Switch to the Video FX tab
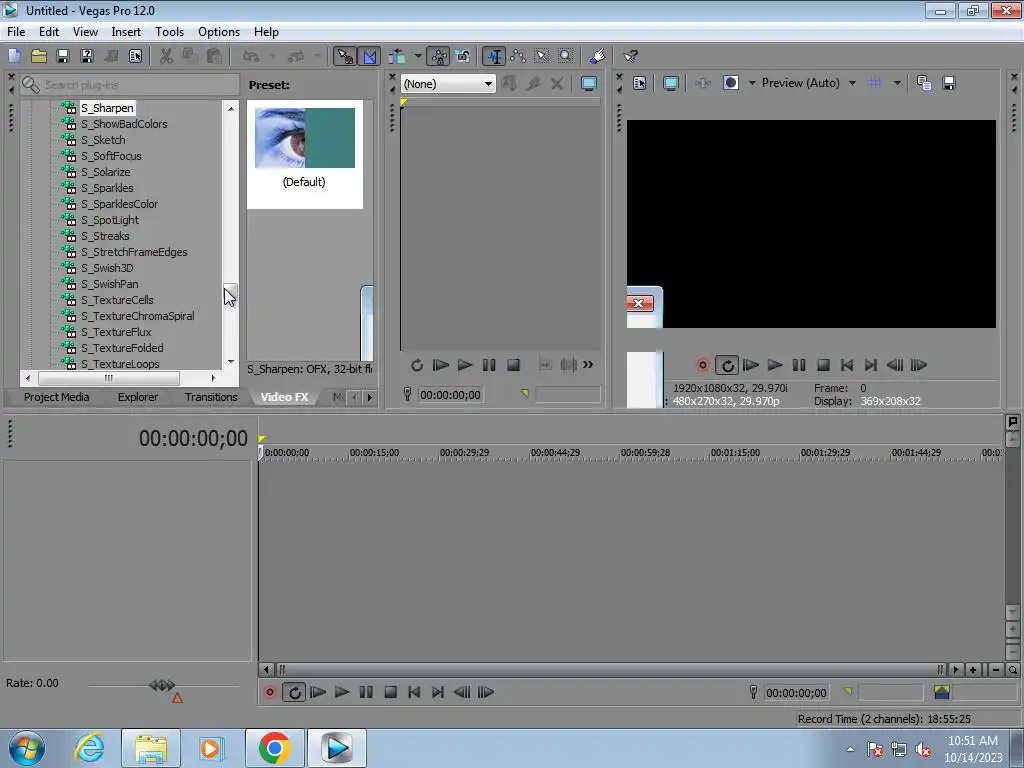The width and height of the screenshot is (1024, 768). click(284, 397)
